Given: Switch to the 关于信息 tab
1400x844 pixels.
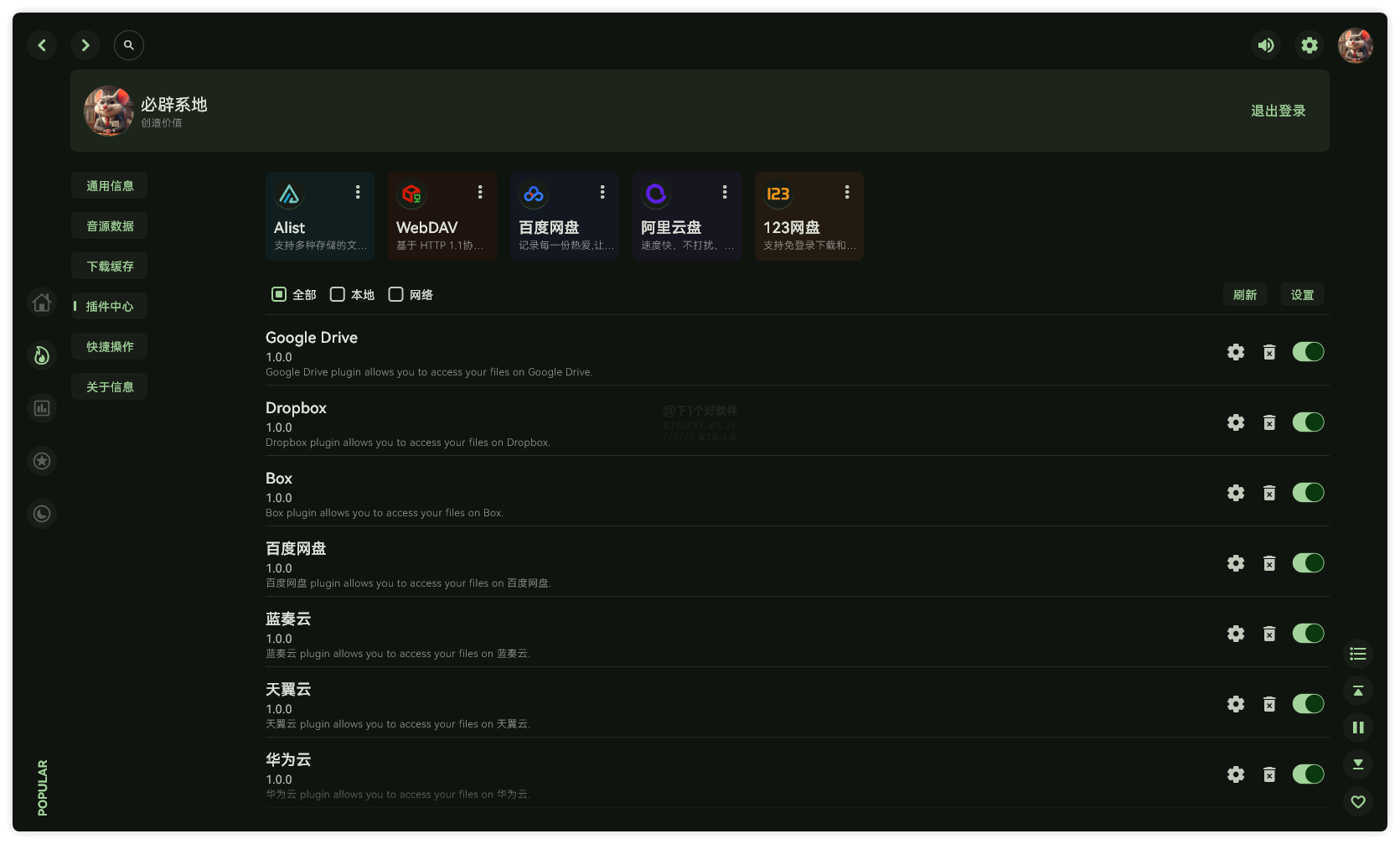Looking at the screenshot, I should pyautogui.click(x=110, y=386).
